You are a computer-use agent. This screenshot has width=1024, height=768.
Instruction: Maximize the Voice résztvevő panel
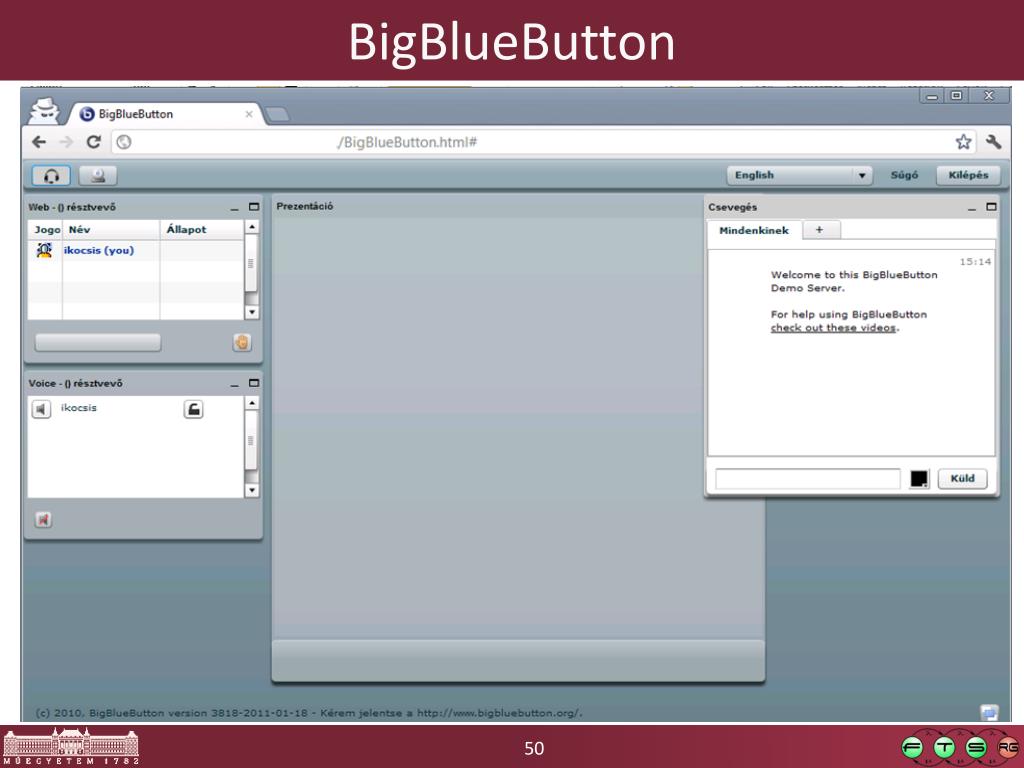pos(254,383)
